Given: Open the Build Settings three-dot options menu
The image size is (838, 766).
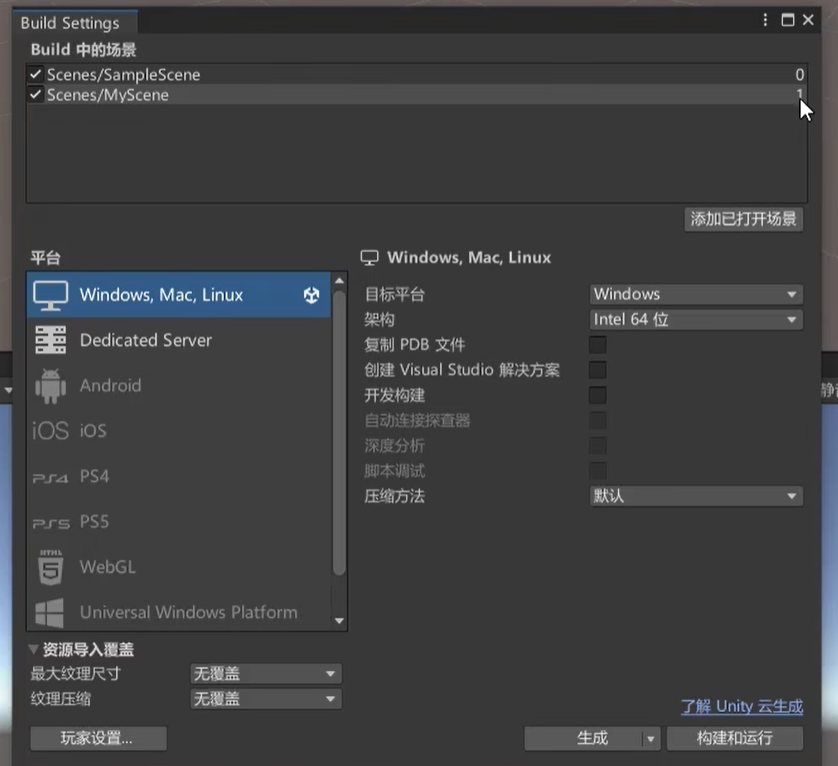Looking at the screenshot, I should pos(765,20).
